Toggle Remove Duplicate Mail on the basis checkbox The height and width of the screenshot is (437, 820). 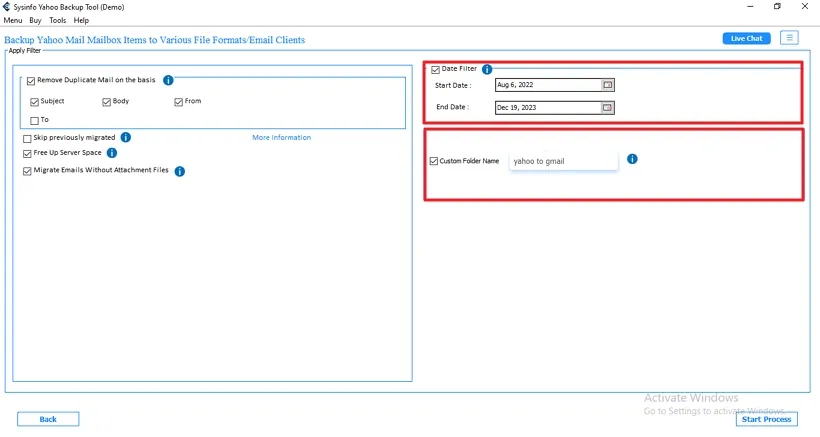pyautogui.click(x=31, y=80)
